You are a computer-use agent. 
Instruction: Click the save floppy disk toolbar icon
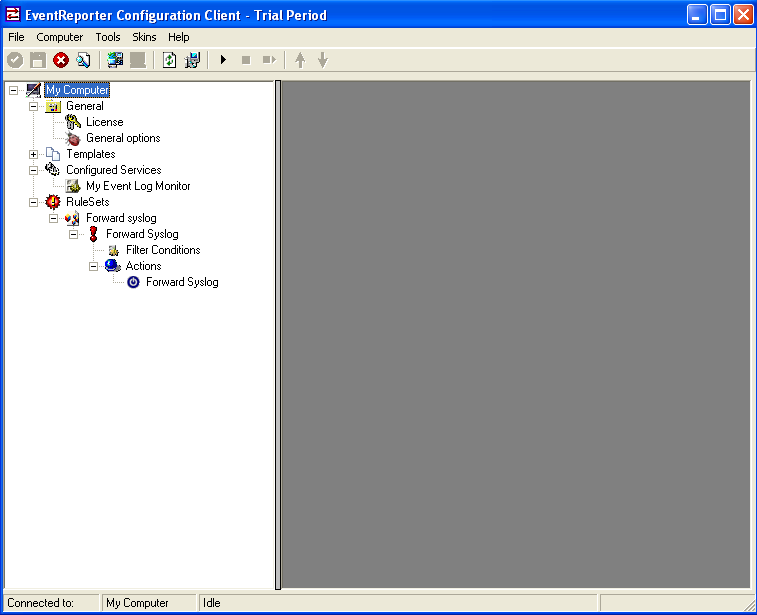tap(38, 60)
